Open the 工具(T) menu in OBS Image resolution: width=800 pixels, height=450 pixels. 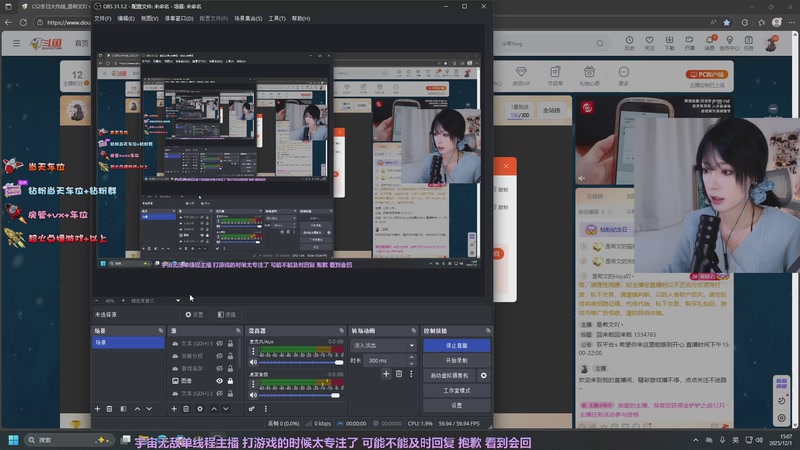277,18
